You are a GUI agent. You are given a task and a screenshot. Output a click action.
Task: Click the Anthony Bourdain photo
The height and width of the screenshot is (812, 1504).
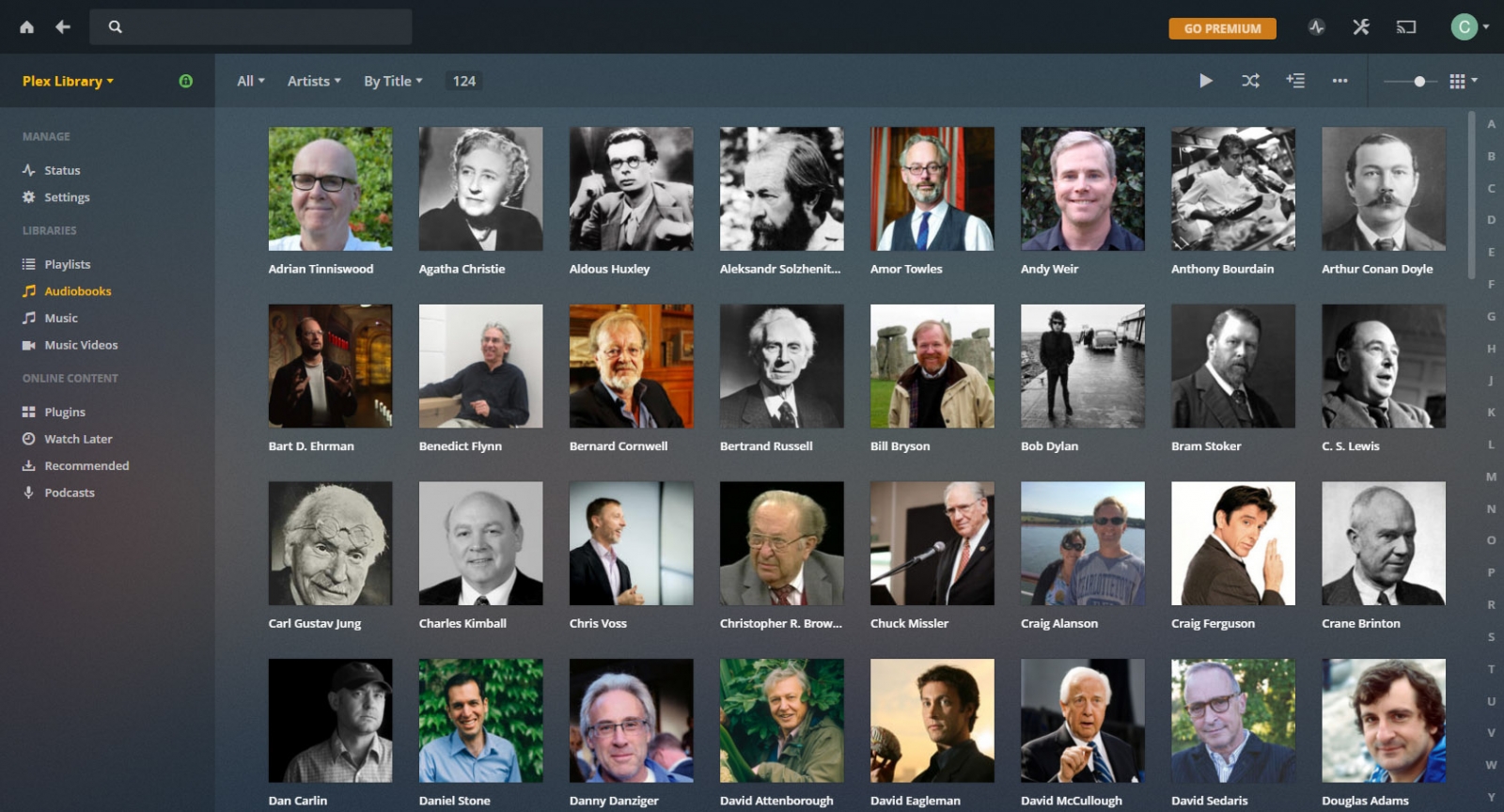click(x=1233, y=189)
